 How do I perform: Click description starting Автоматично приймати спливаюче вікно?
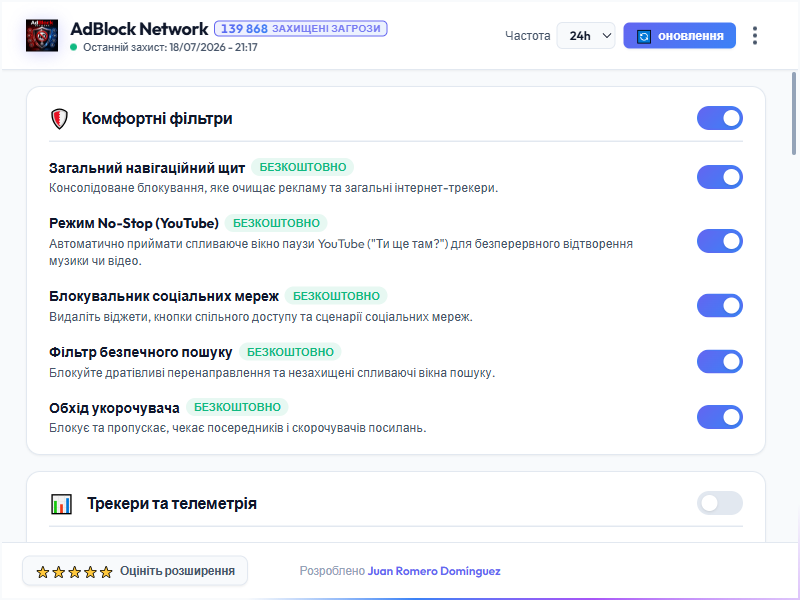[341, 252]
